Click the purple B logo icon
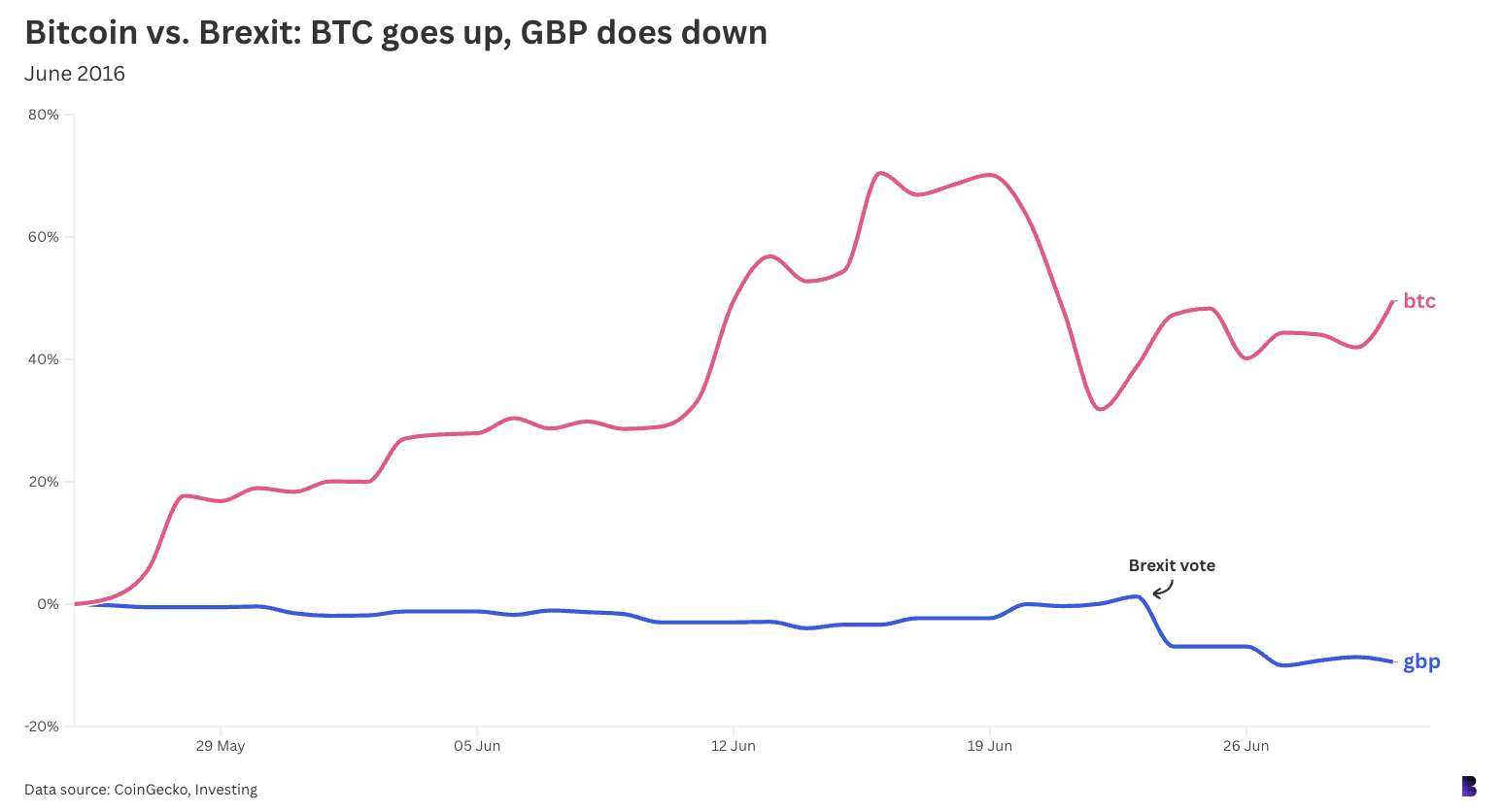This screenshot has width=1502, height=812. coord(1468,786)
